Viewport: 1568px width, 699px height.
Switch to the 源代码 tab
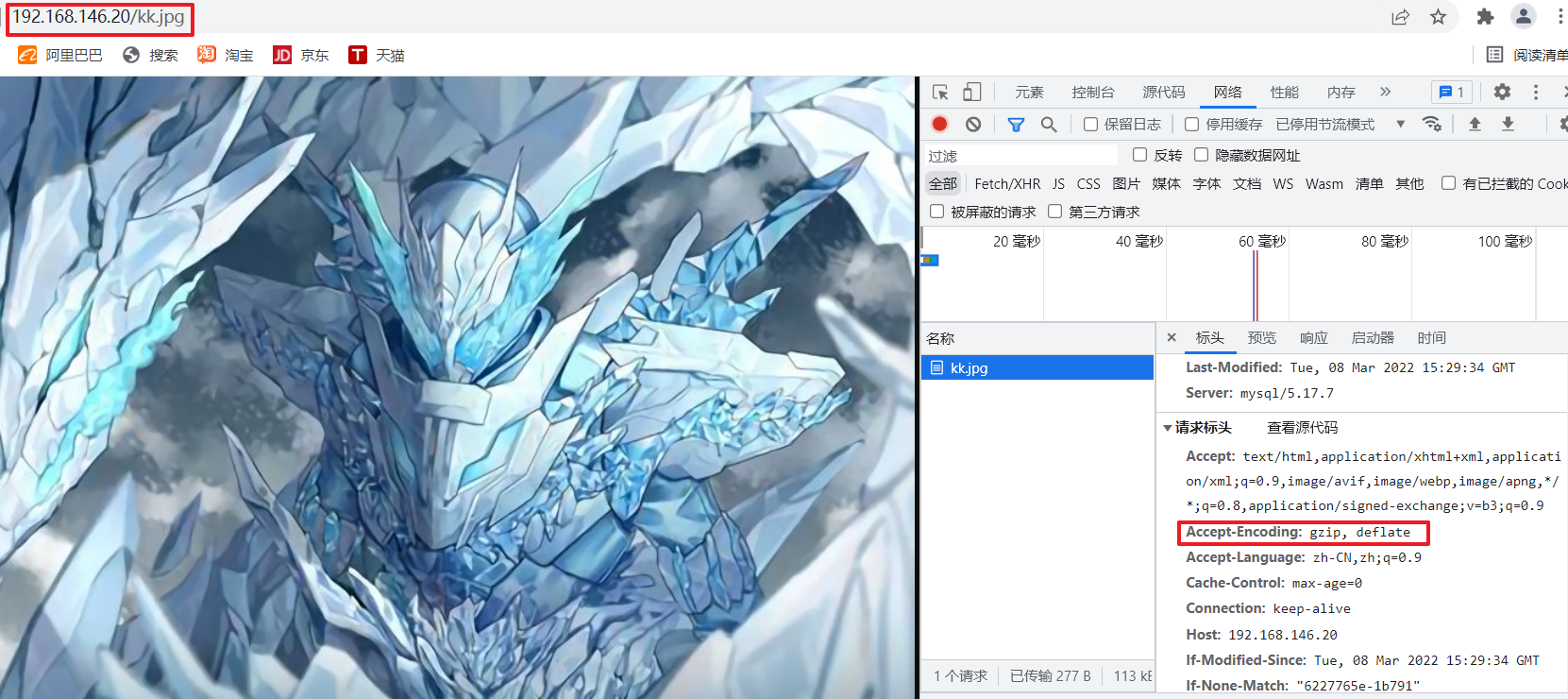pyautogui.click(x=1164, y=92)
